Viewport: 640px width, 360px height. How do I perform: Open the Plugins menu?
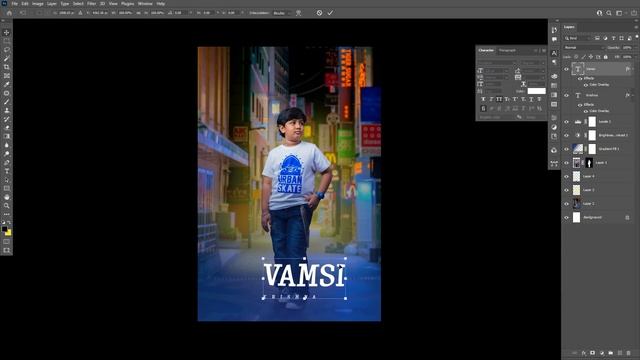[x=127, y=4]
